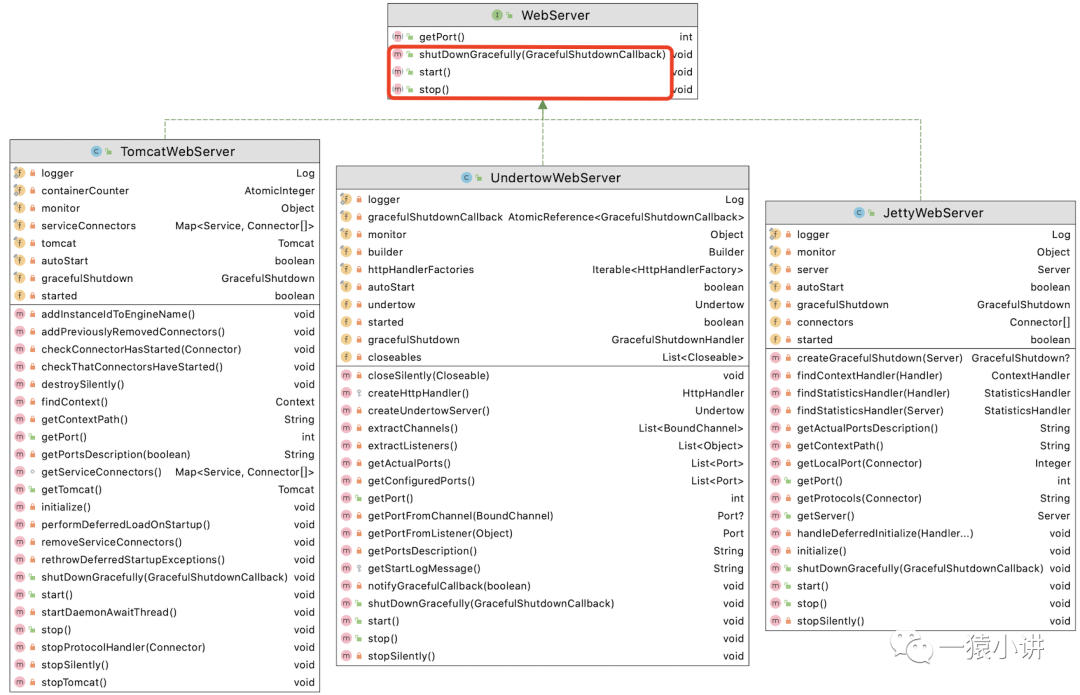
Task: Click method icon next to closeSilently(Closeable)
Action: (346, 375)
